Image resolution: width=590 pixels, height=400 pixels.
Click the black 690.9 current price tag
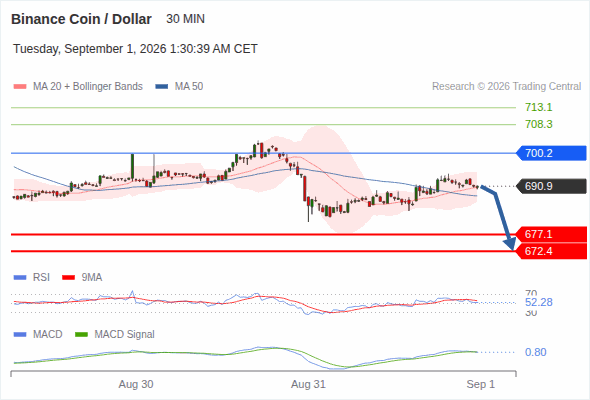click(x=552, y=186)
